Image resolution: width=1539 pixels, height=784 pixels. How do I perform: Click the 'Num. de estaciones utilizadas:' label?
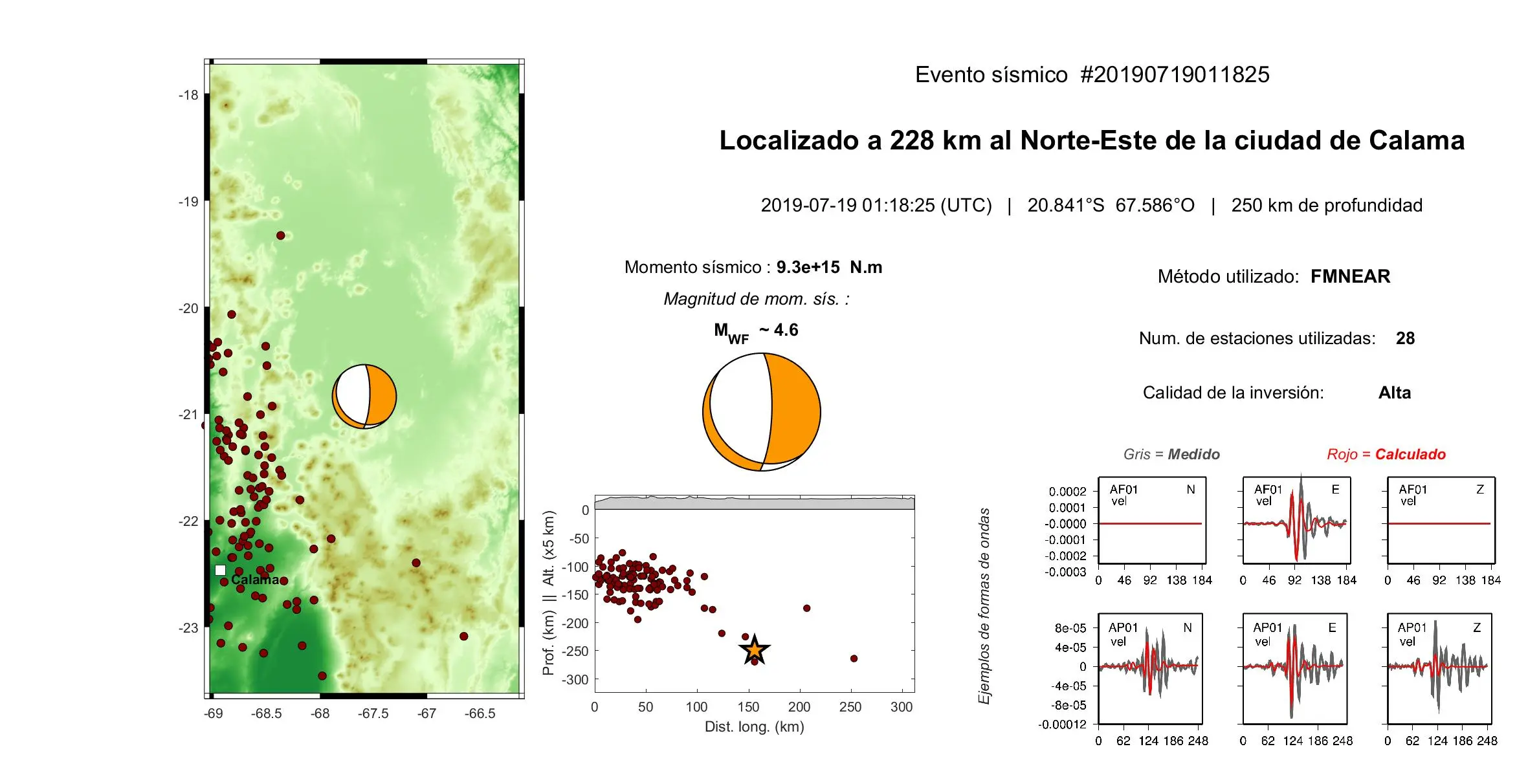[x=1257, y=338]
